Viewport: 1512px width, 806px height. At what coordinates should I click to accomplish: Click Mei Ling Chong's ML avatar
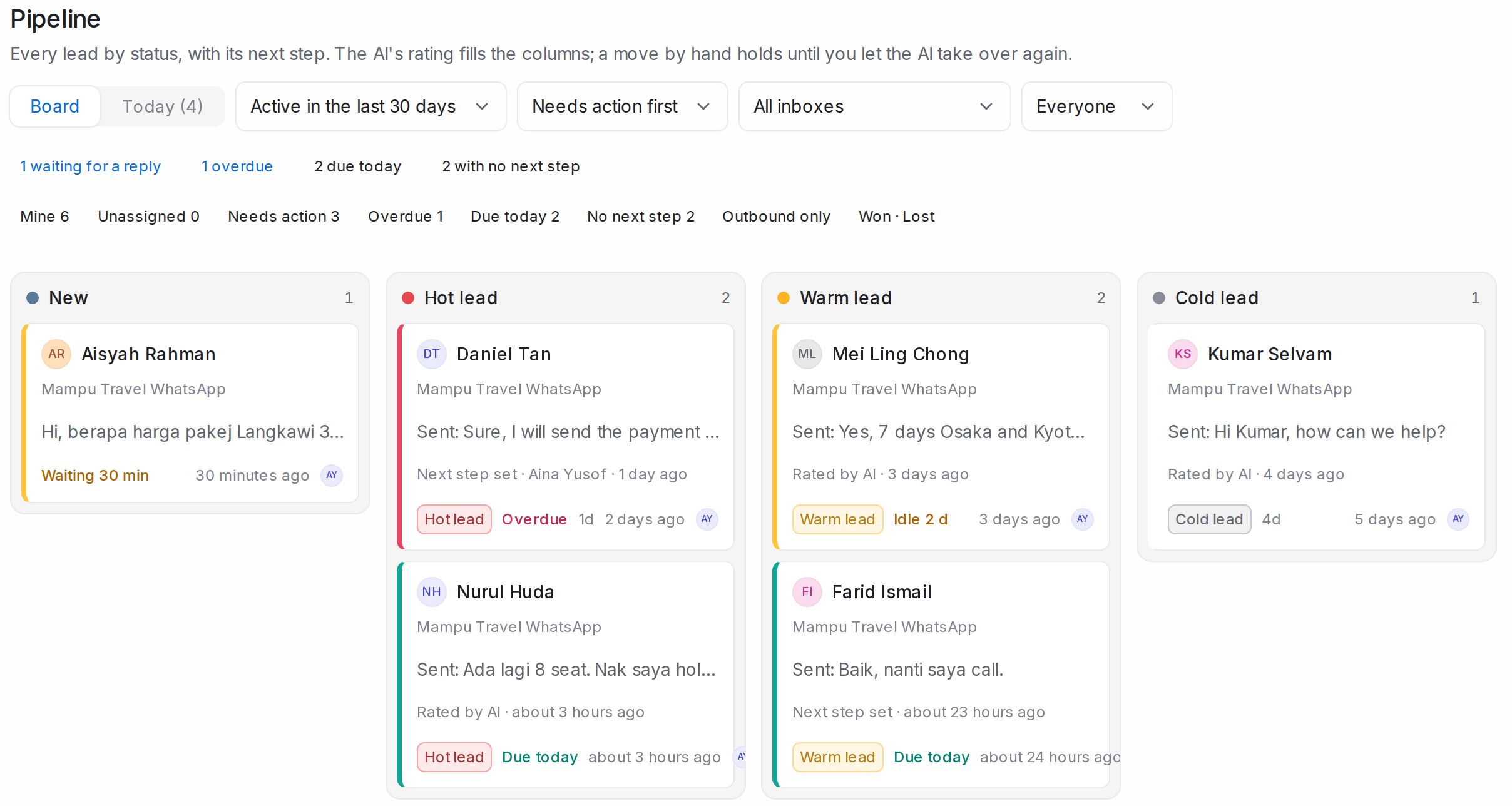click(807, 354)
